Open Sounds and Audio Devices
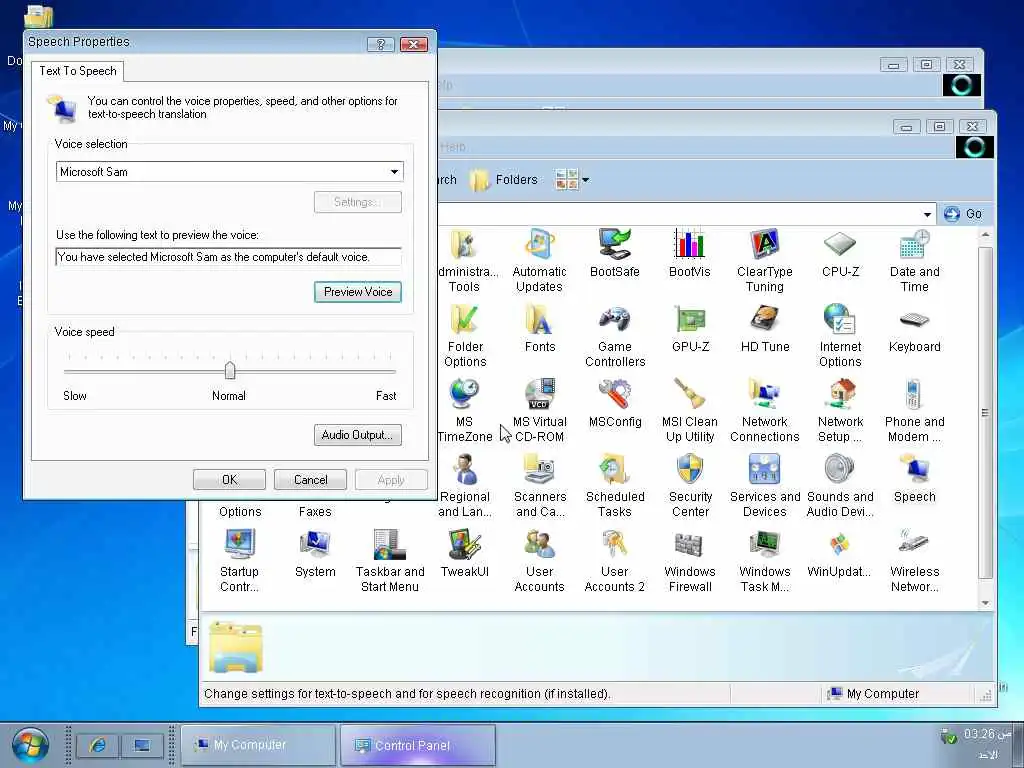Image resolution: width=1024 pixels, height=768 pixels. (x=840, y=486)
